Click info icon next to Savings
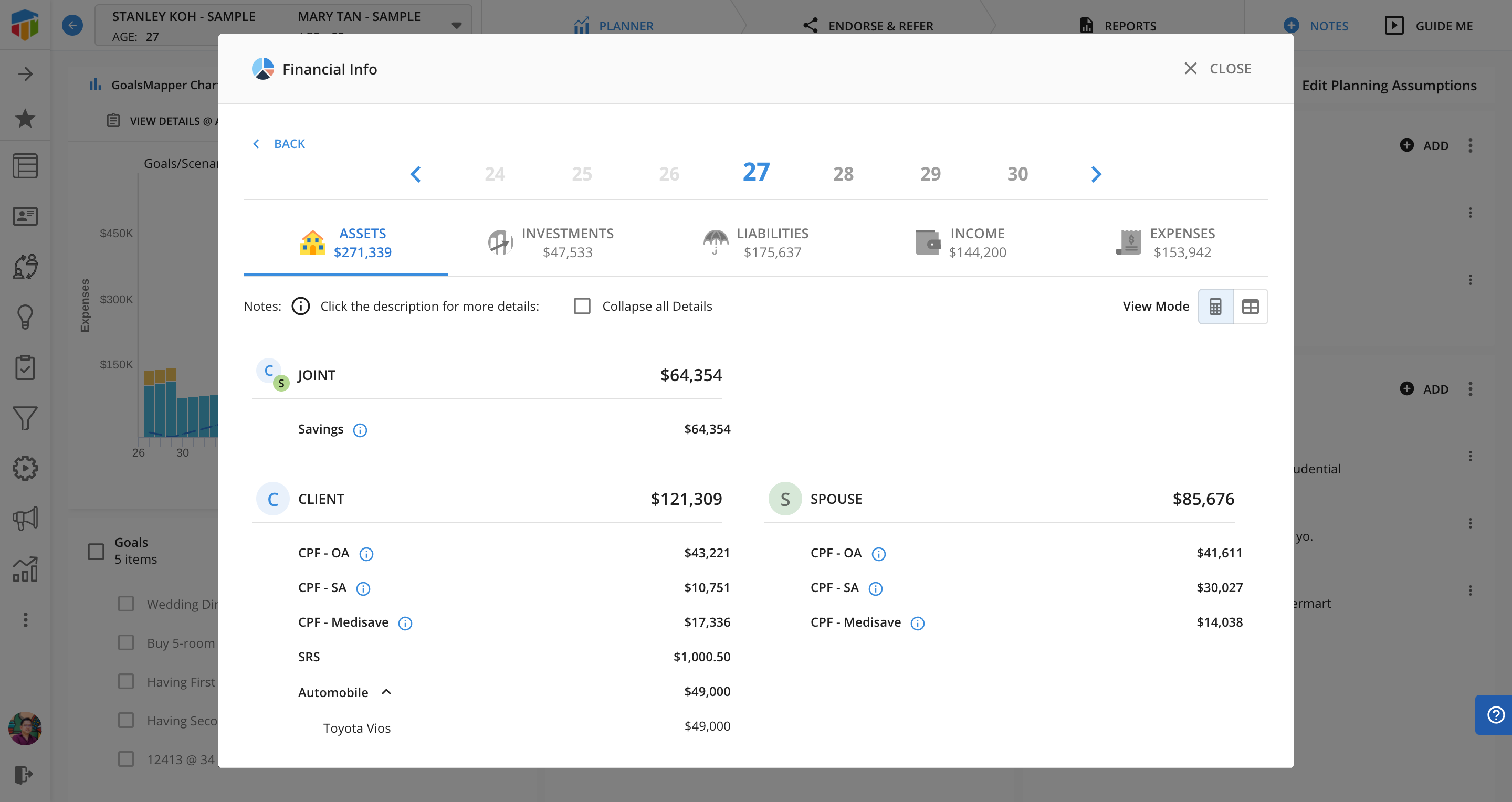The width and height of the screenshot is (1512, 802). pos(360,430)
